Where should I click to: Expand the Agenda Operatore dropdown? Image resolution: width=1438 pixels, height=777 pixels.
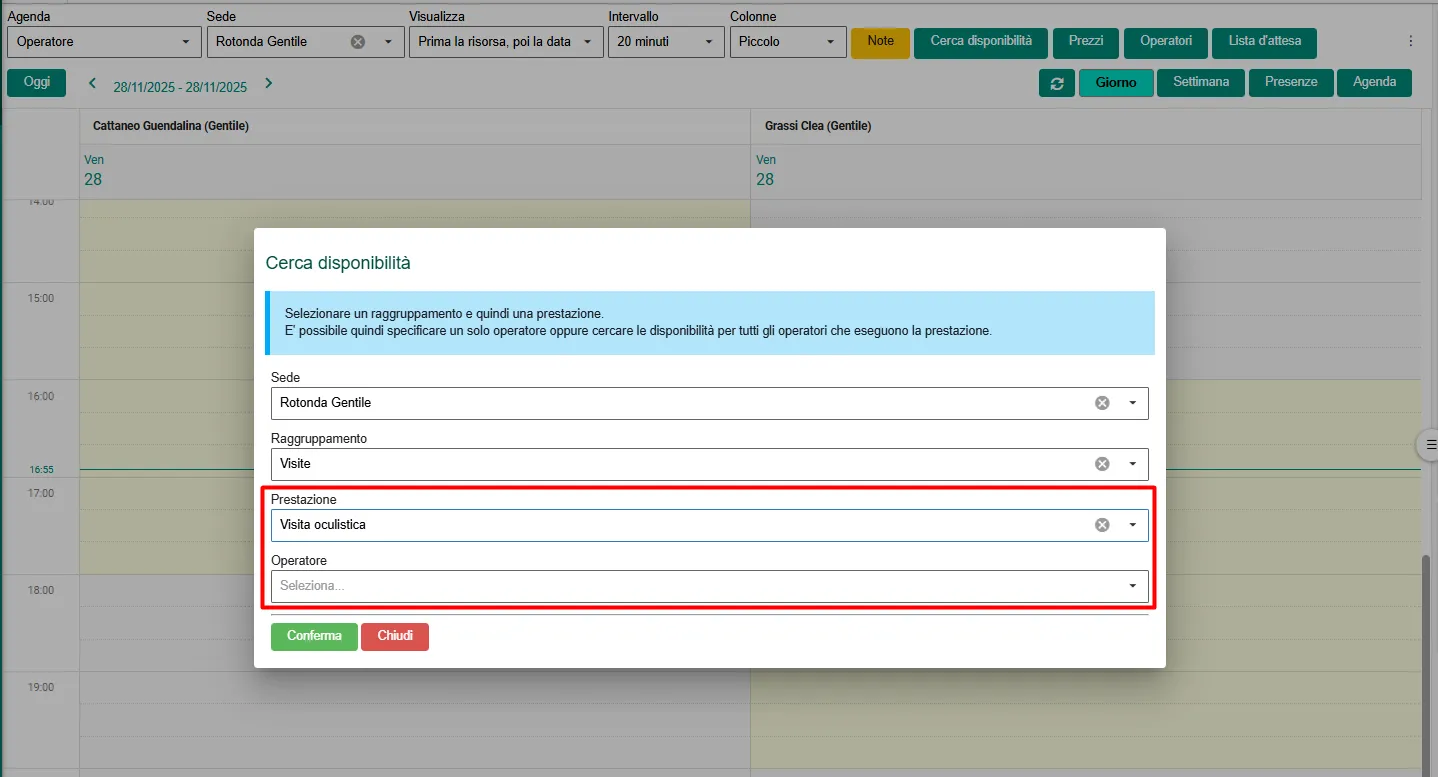[101, 42]
